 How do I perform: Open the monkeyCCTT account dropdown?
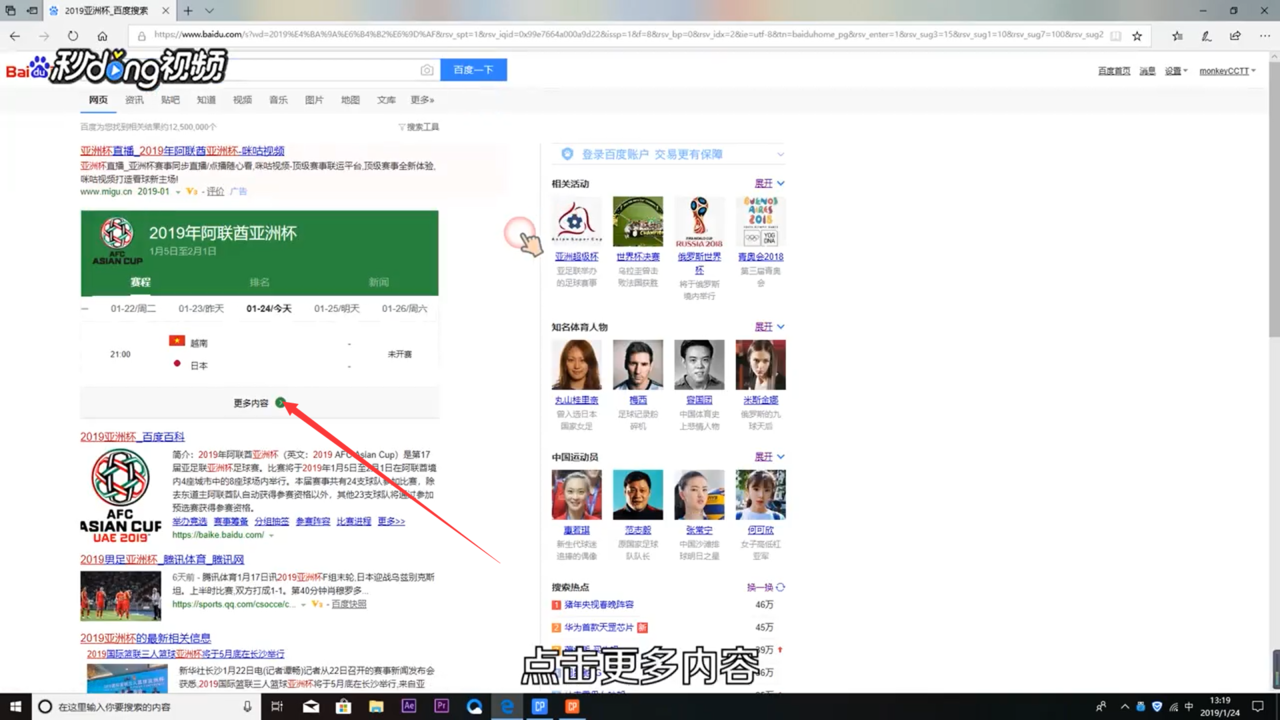click(x=1227, y=71)
